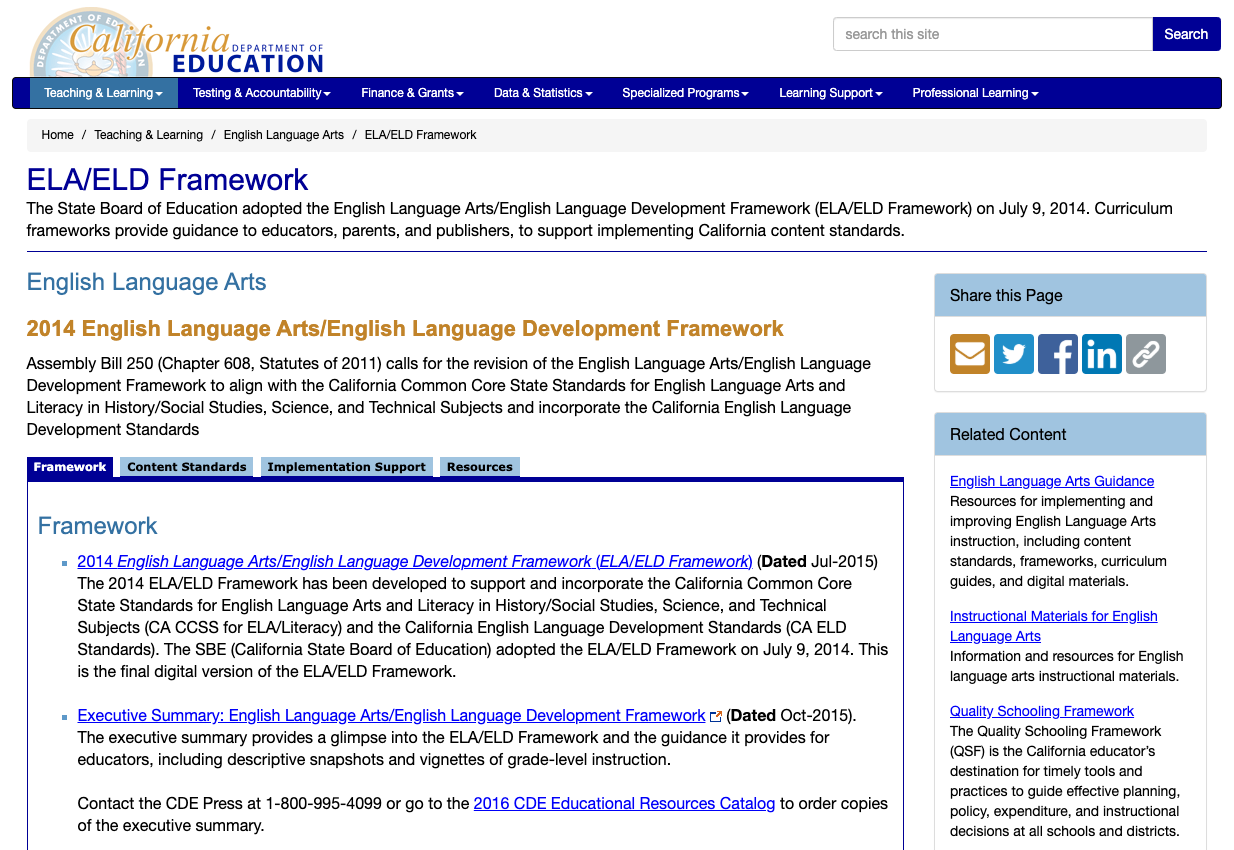Expand the Finance & Grants navigation menu

point(412,92)
